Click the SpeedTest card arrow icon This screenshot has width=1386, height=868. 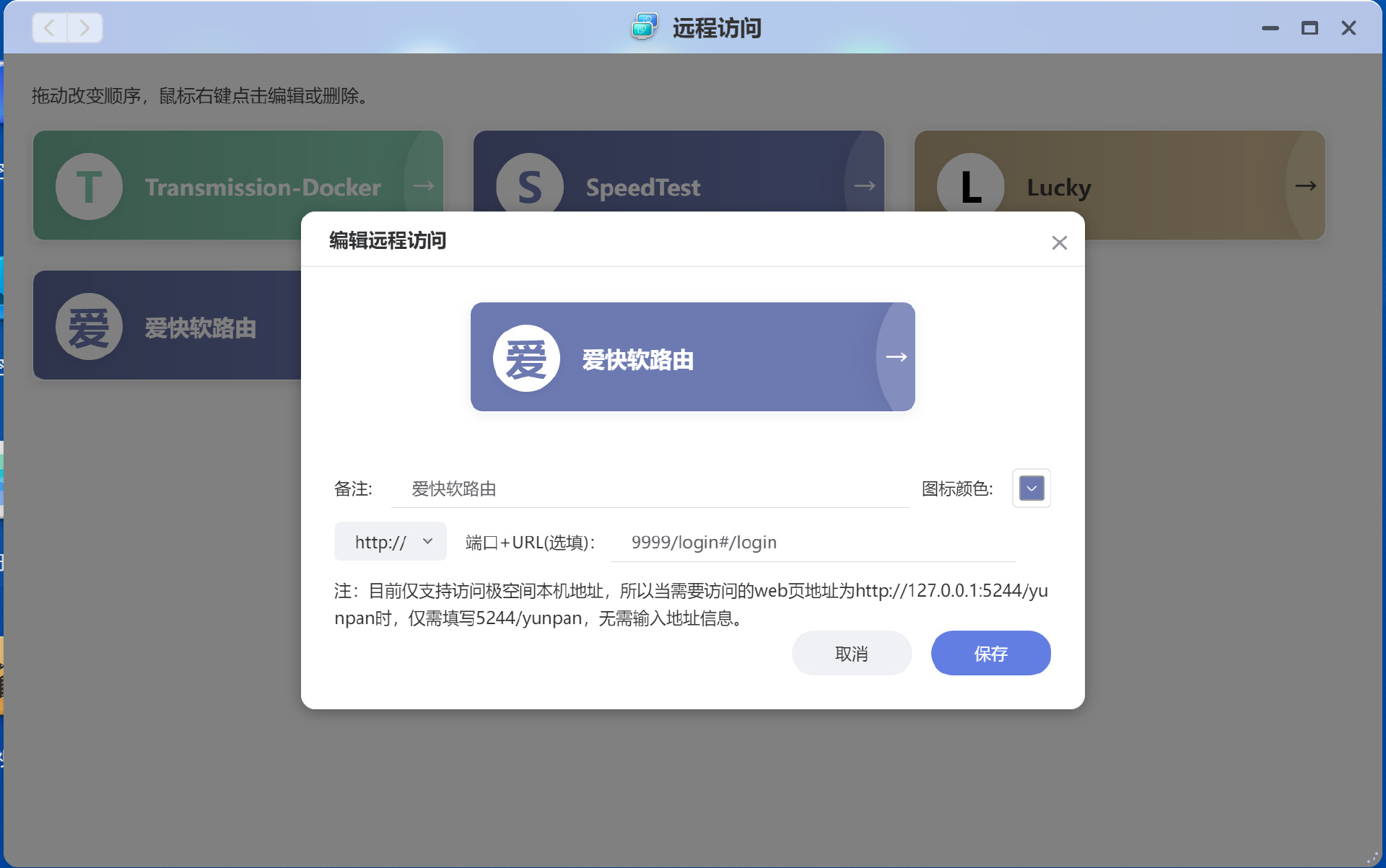coord(864,186)
